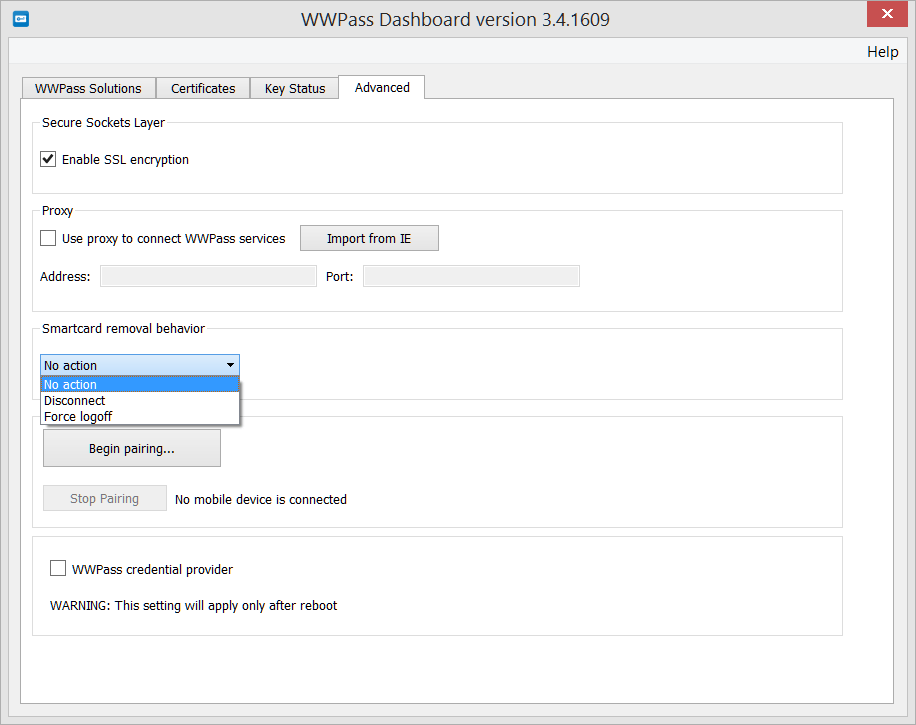
Task: Open the Help link
Action: pyautogui.click(x=881, y=51)
